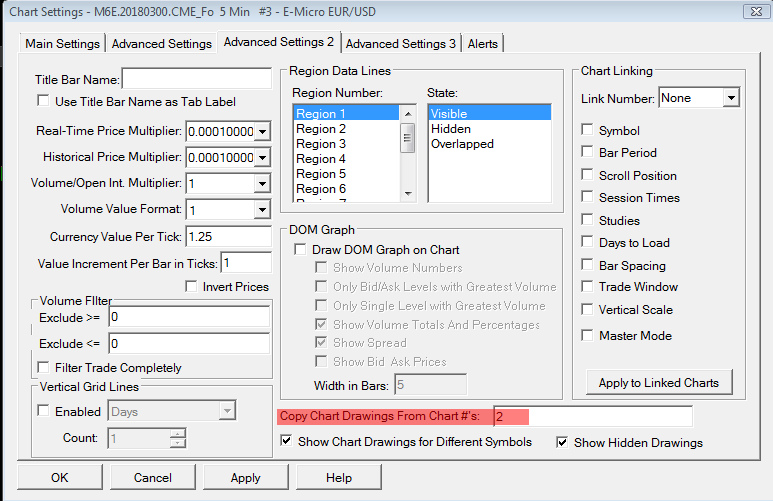Click the Apply button

246,477
